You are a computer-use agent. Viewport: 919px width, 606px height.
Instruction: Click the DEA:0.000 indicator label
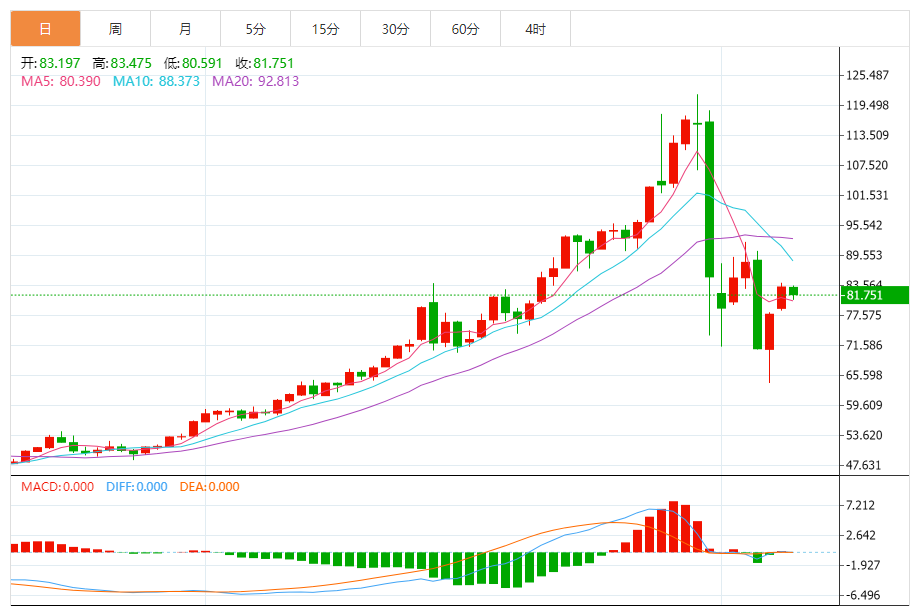(209, 486)
